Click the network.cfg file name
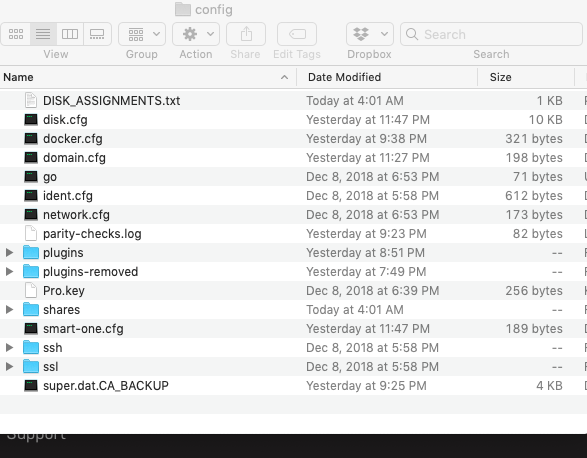This screenshot has height=458, width=587. [76, 215]
